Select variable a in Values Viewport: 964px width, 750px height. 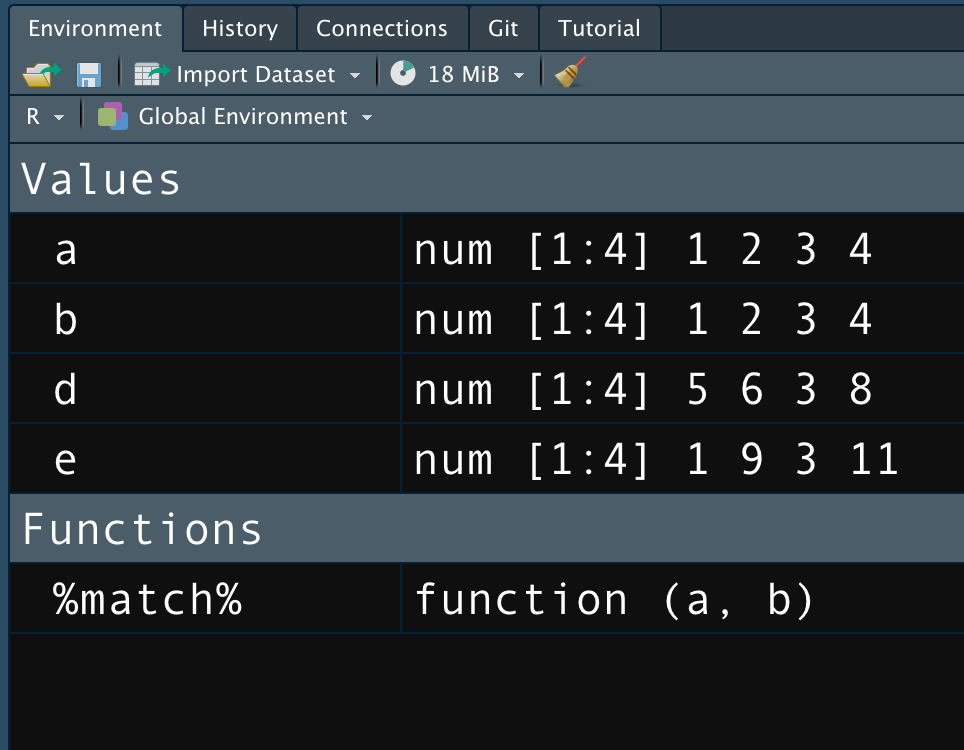(66, 250)
